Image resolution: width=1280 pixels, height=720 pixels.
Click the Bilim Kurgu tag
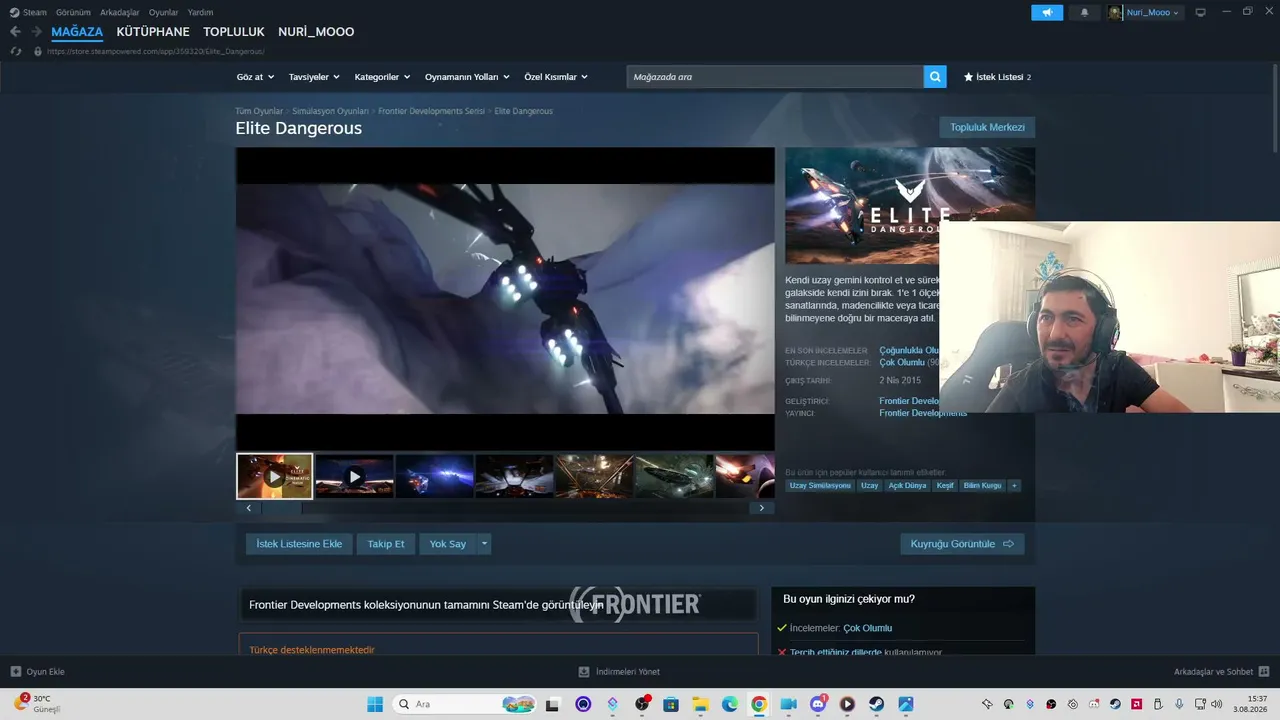(x=982, y=486)
